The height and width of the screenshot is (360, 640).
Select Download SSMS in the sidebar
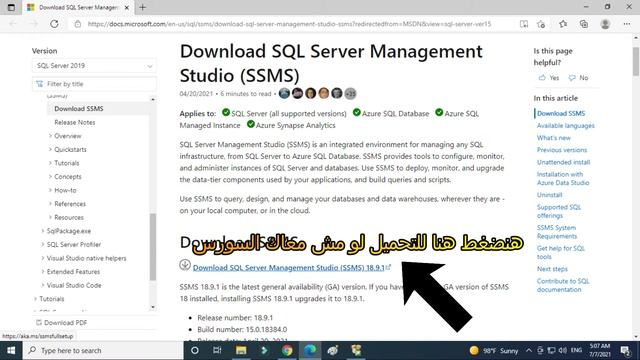(79, 109)
